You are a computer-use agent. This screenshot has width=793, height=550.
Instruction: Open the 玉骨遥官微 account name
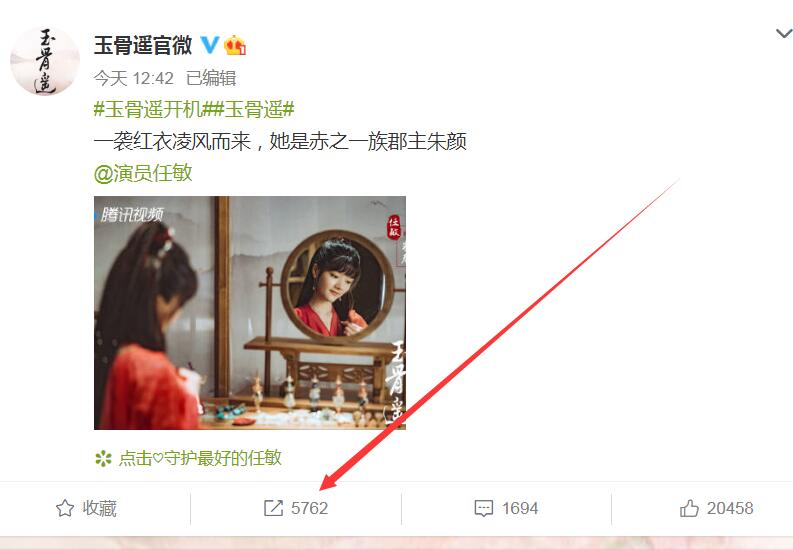click(x=143, y=45)
